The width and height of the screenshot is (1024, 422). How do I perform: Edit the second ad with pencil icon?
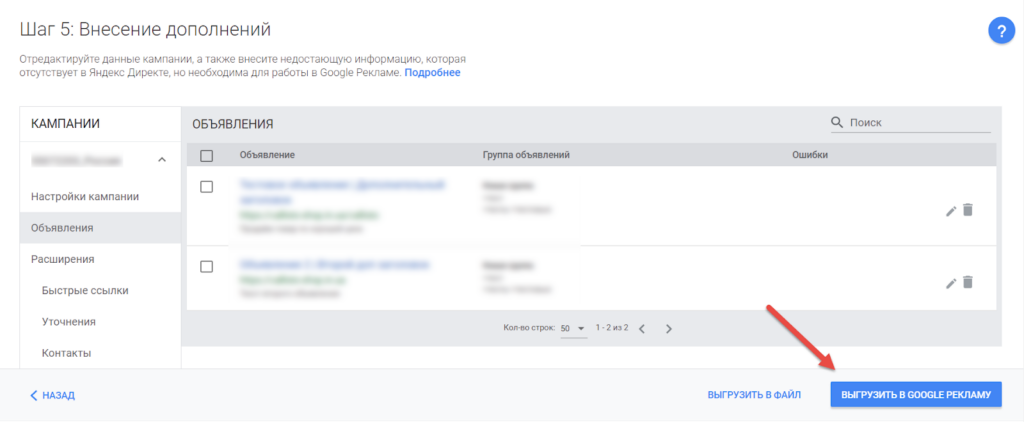(x=951, y=283)
